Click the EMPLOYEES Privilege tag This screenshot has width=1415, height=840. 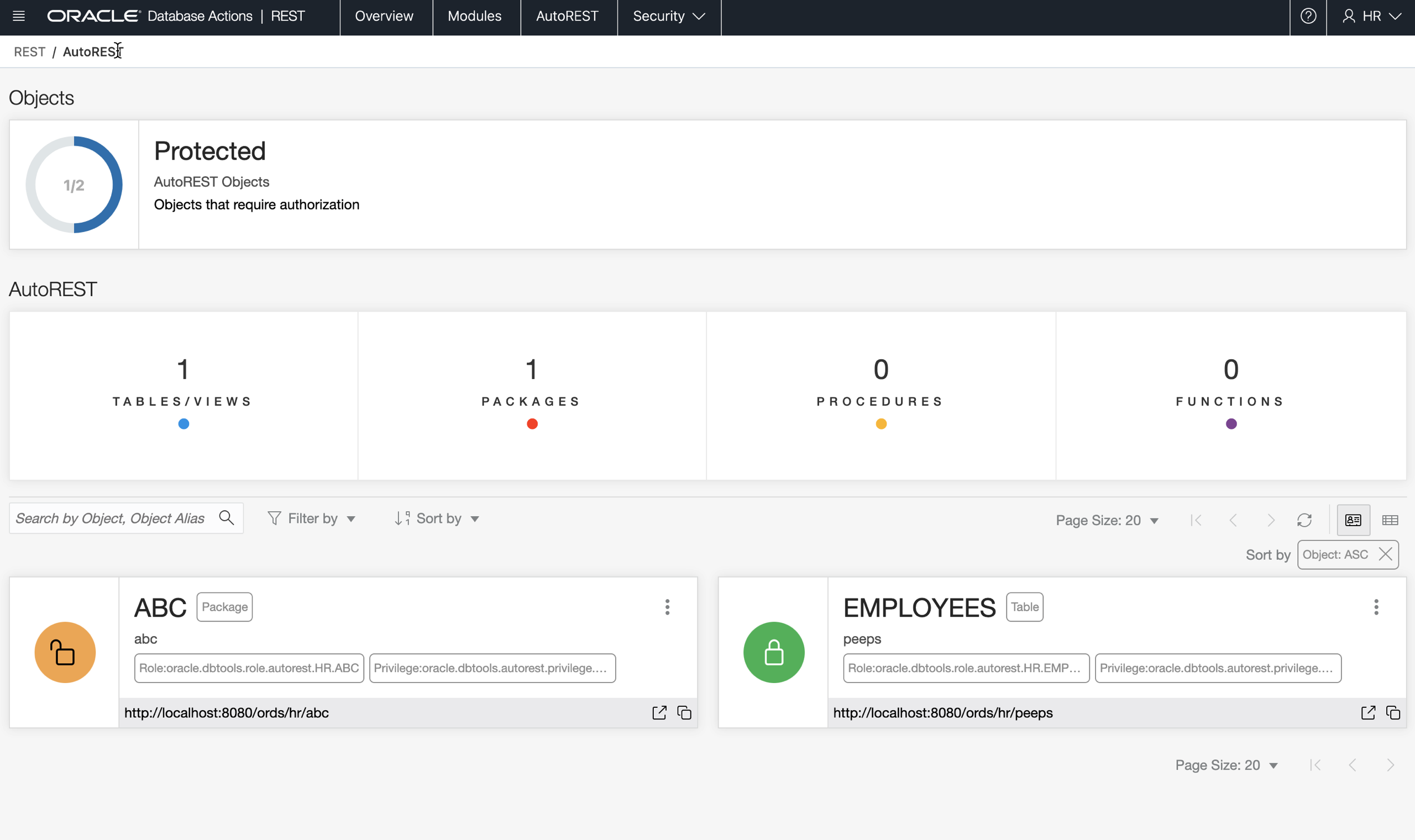click(x=1218, y=669)
